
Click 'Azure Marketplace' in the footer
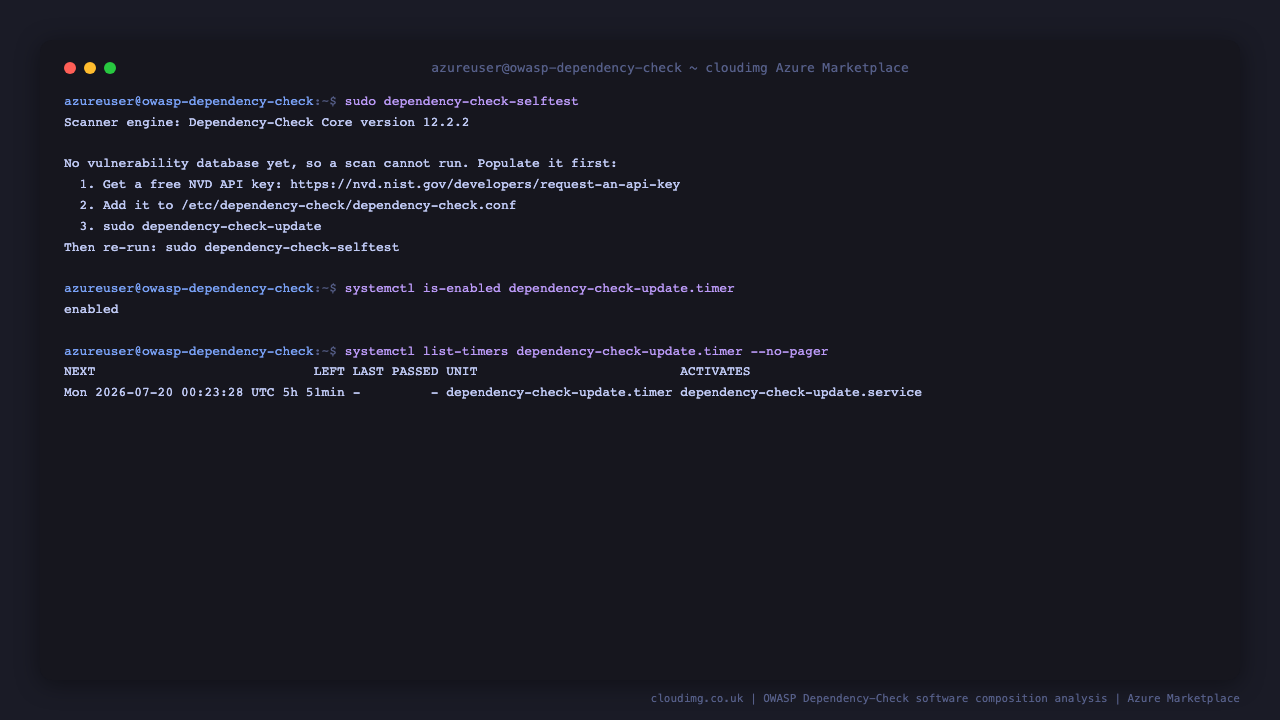(x=1183, y=699)
